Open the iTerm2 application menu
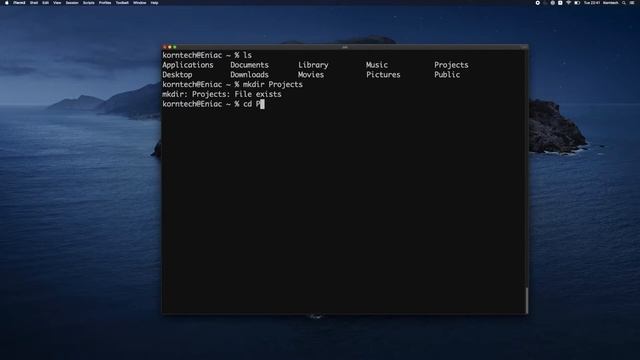The width and height of the screenshot is (640, 360). coord(19,3)
